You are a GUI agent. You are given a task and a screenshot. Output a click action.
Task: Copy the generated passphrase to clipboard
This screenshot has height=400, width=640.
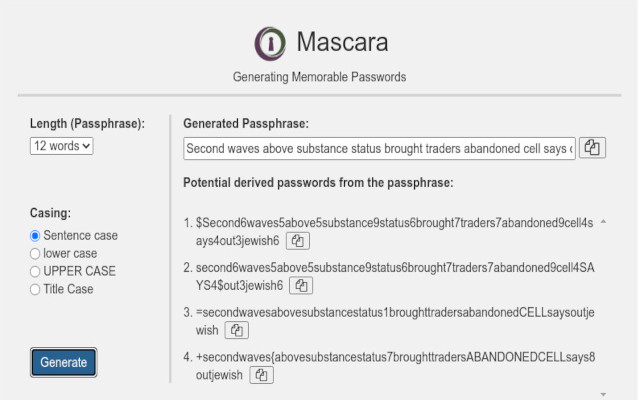point(593,148)
